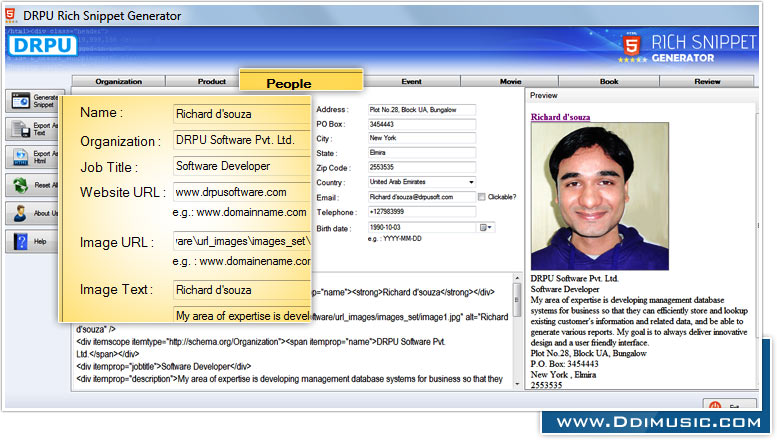777x440 pixels.
Task: Click the Website URL input field
Action: click(242, 192)
